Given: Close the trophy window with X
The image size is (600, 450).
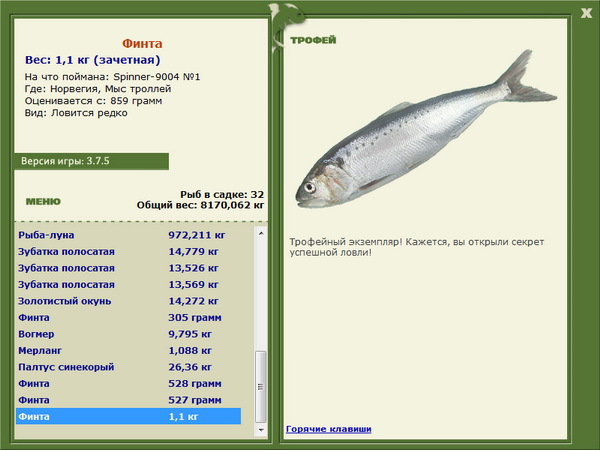Looking at the screenshot, I should 586,13.
